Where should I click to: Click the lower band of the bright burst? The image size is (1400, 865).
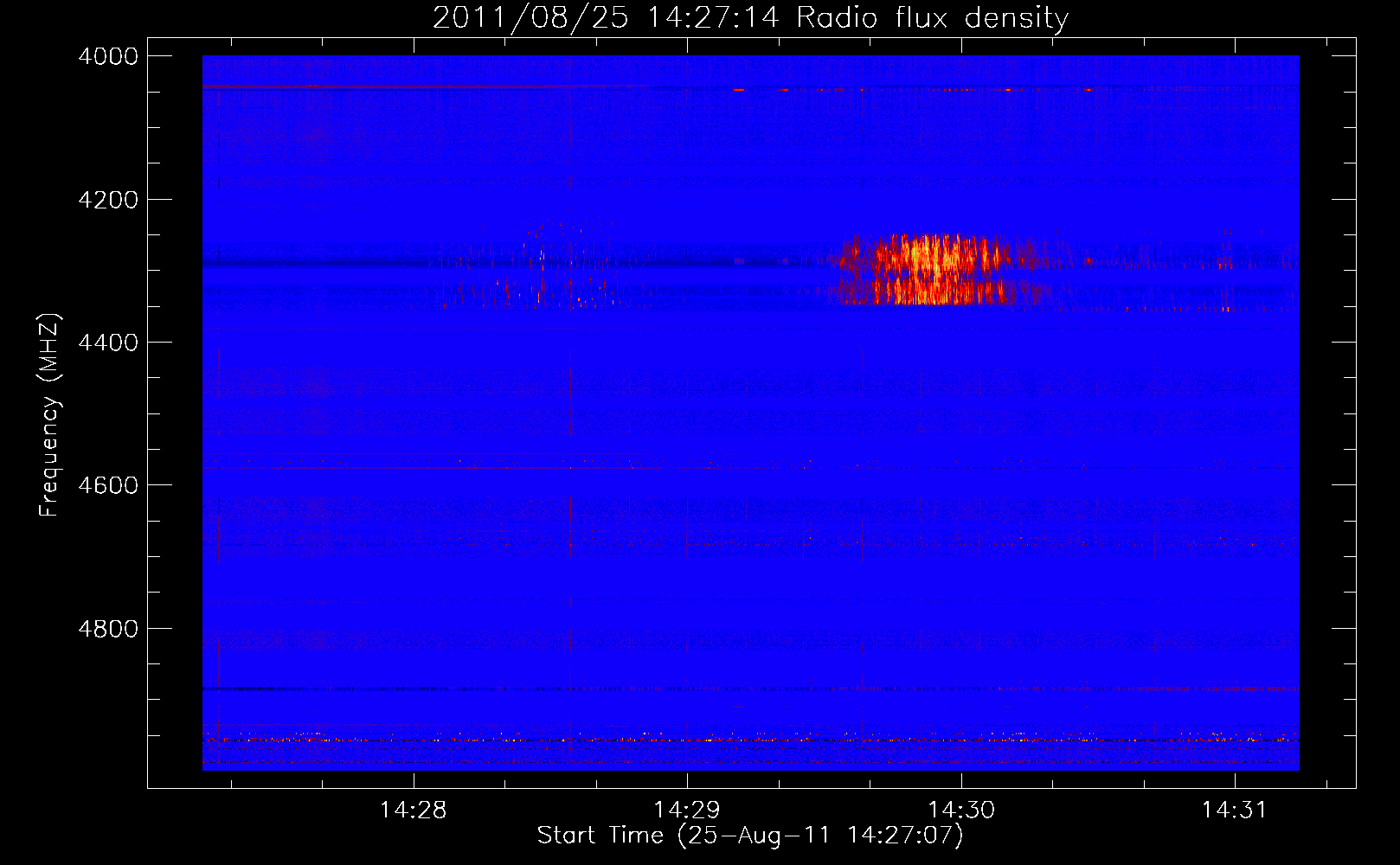coord(939,292)
